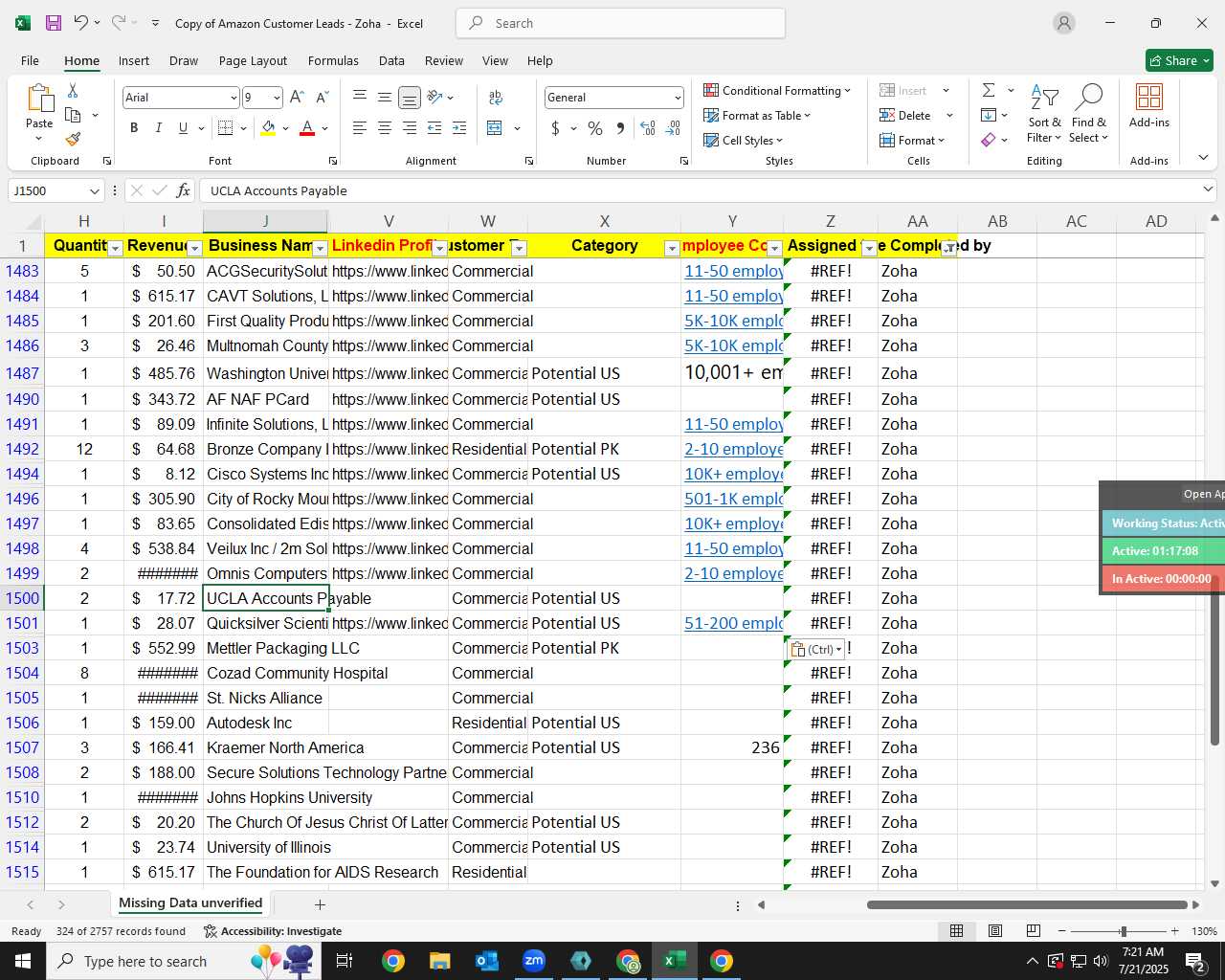The width and height of the screenshot is (1225, 980).
Task: Click Insert Function fx icon
Action: point(183,190)
